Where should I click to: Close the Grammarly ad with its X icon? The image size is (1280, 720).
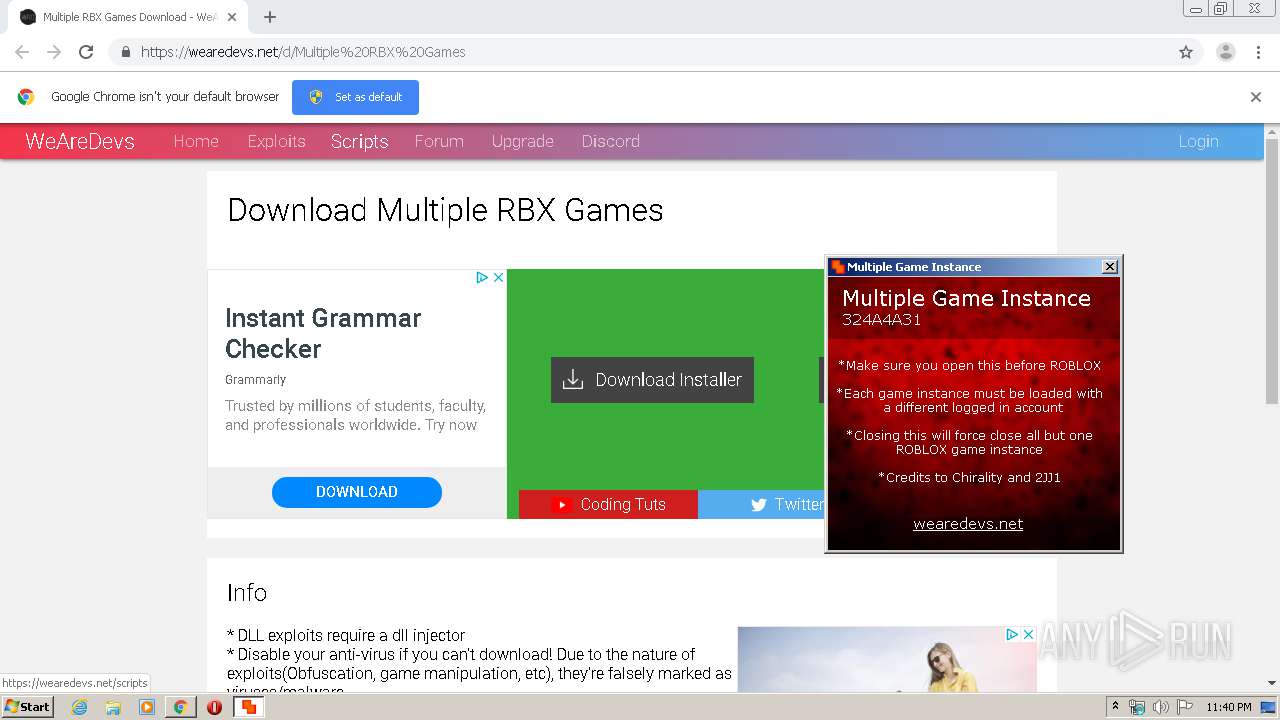click(498, 277)
